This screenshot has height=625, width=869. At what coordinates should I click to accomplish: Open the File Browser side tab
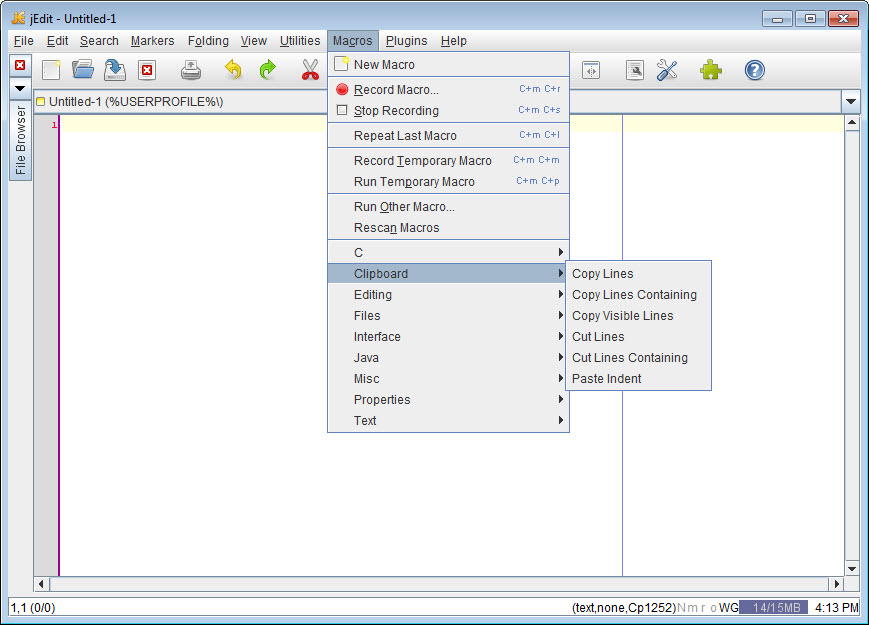coord(20,141)
